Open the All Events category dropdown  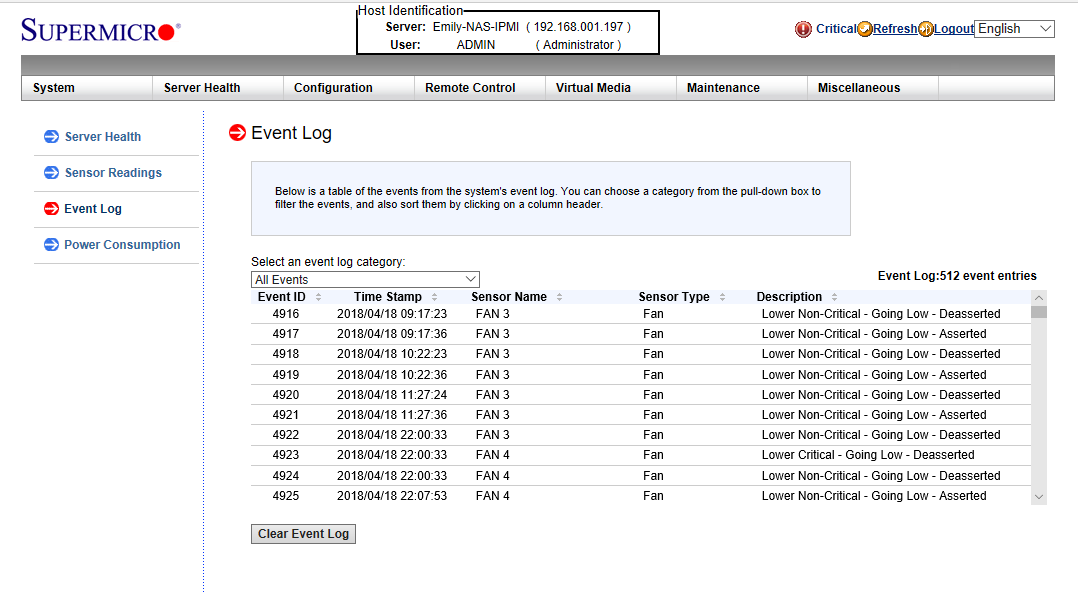(x=365, y=280)
